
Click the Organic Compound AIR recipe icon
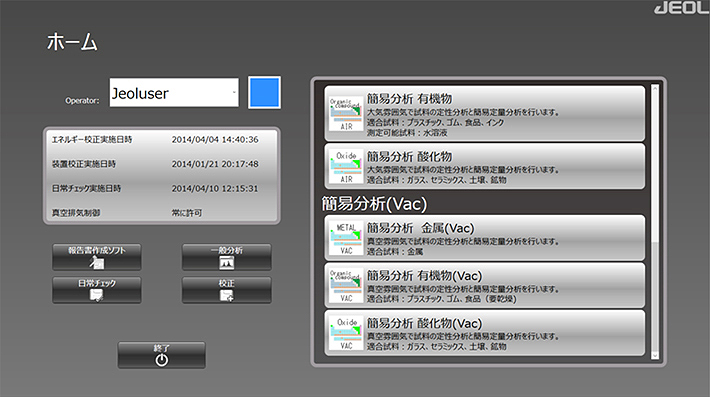tap(346, 114)
